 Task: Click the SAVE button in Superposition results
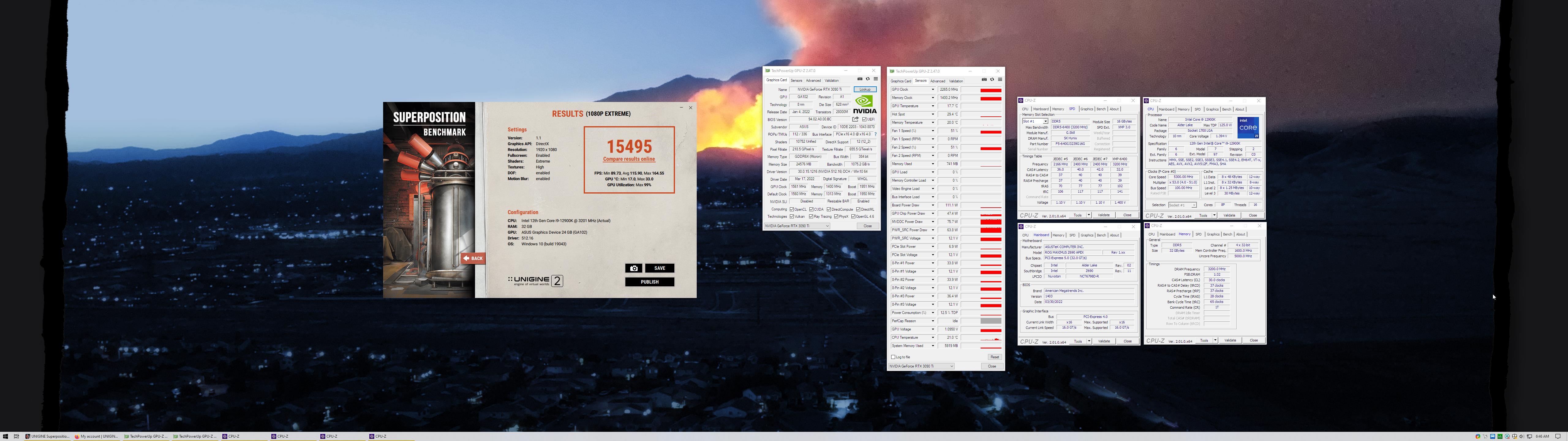click(x=660, y=268)
